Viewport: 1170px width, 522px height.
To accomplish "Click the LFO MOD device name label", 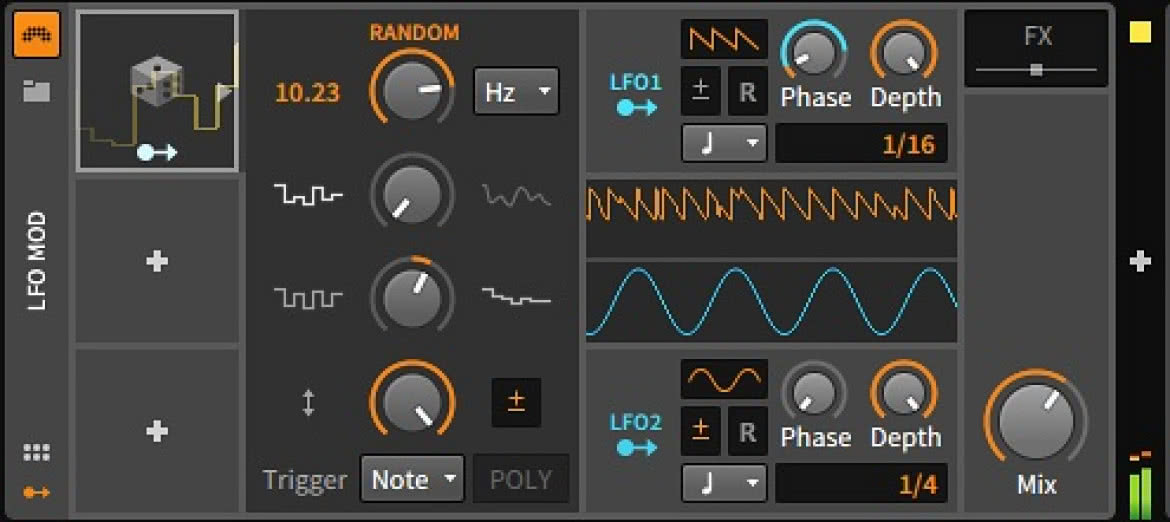I will pyautogui.click(x=38, y=261).
